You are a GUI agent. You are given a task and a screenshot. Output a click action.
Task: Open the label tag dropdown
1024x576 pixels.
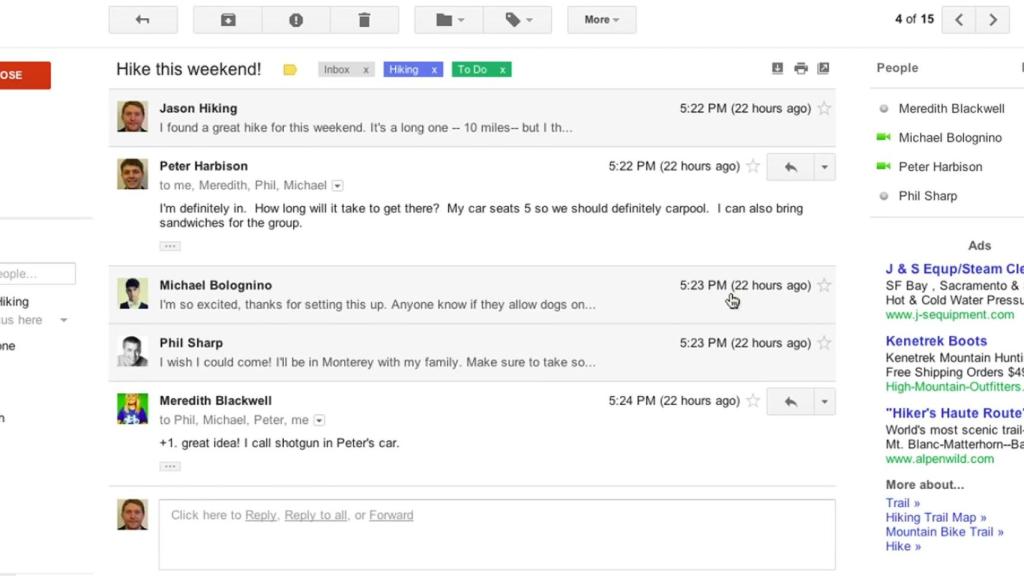[x=517, y=19]
